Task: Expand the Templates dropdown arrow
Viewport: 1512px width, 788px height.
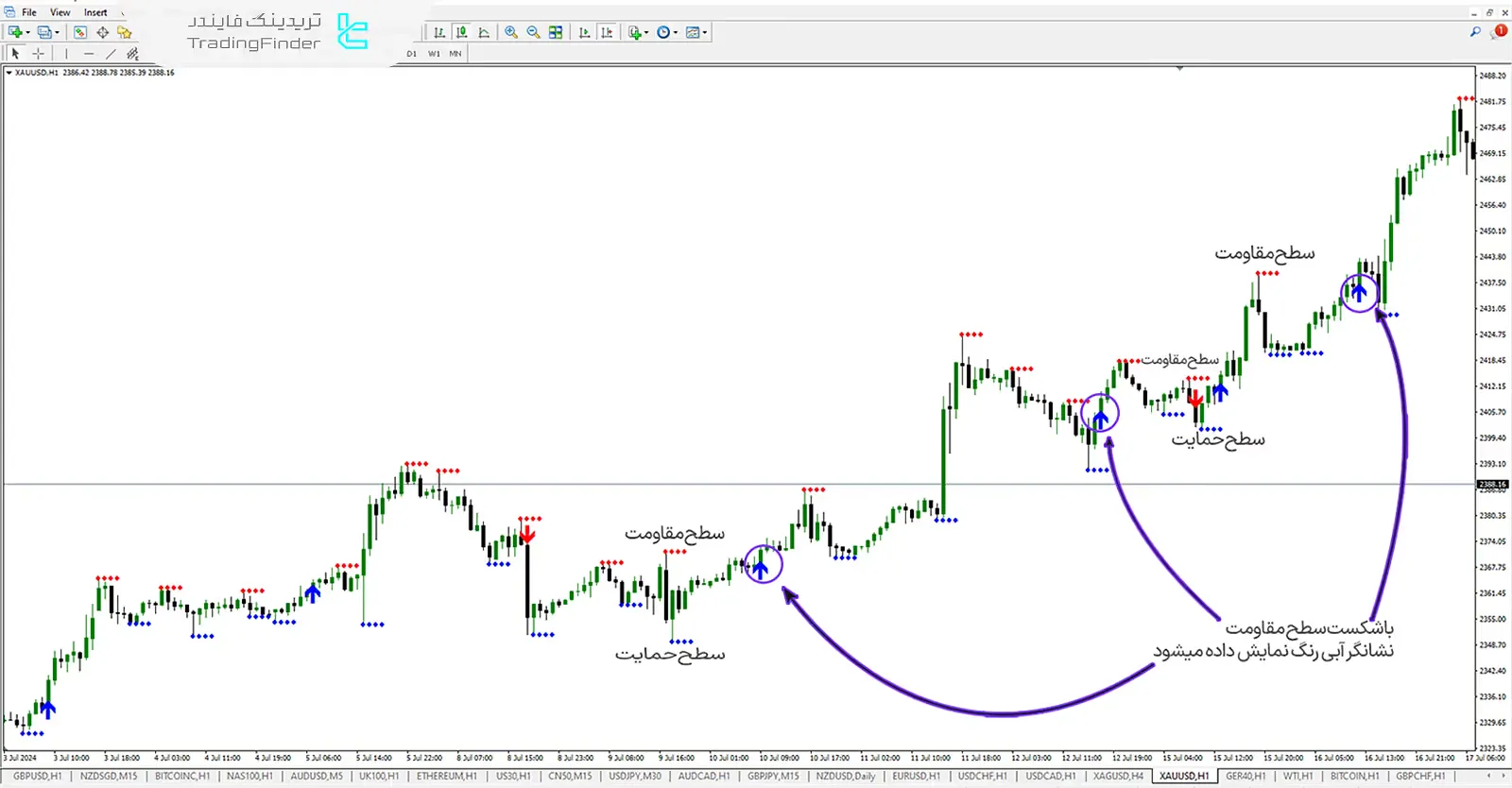Action: (x=705, y=32)
